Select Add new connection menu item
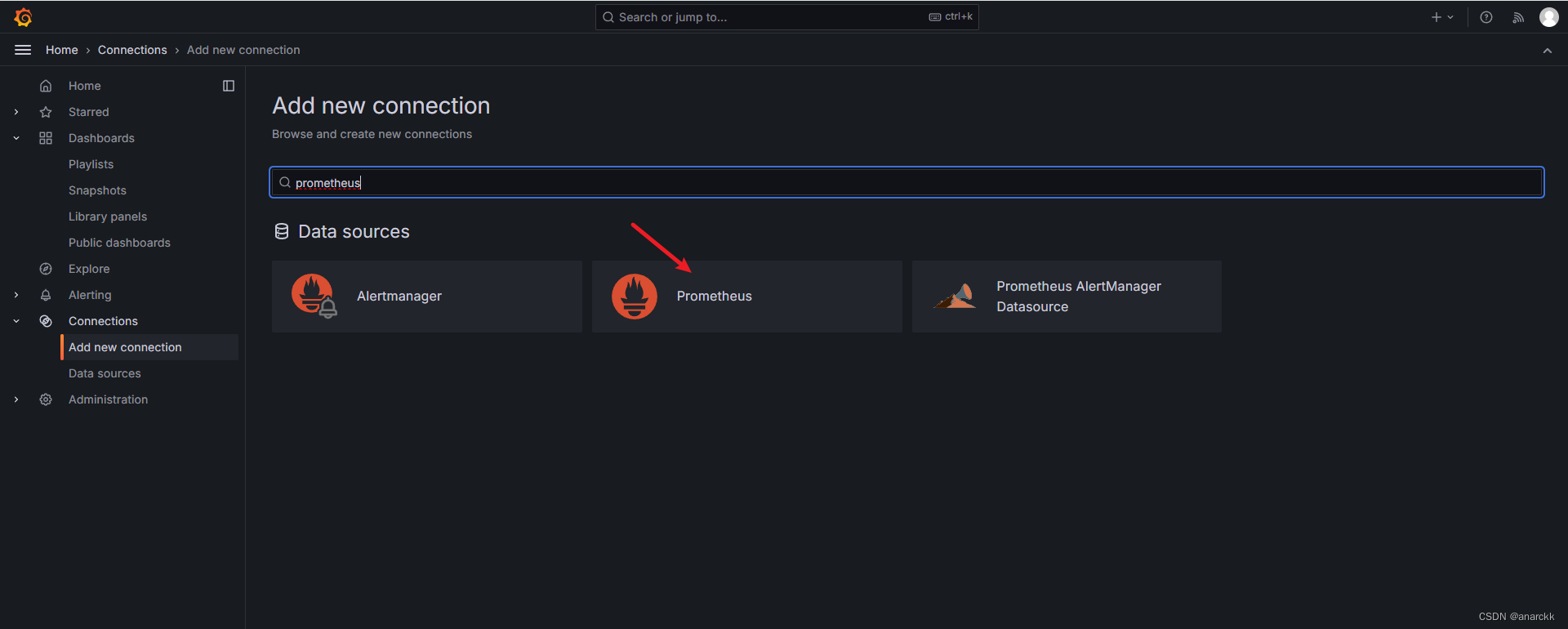The height and width of the screenshot is (629, 1568). click(150, 347)
